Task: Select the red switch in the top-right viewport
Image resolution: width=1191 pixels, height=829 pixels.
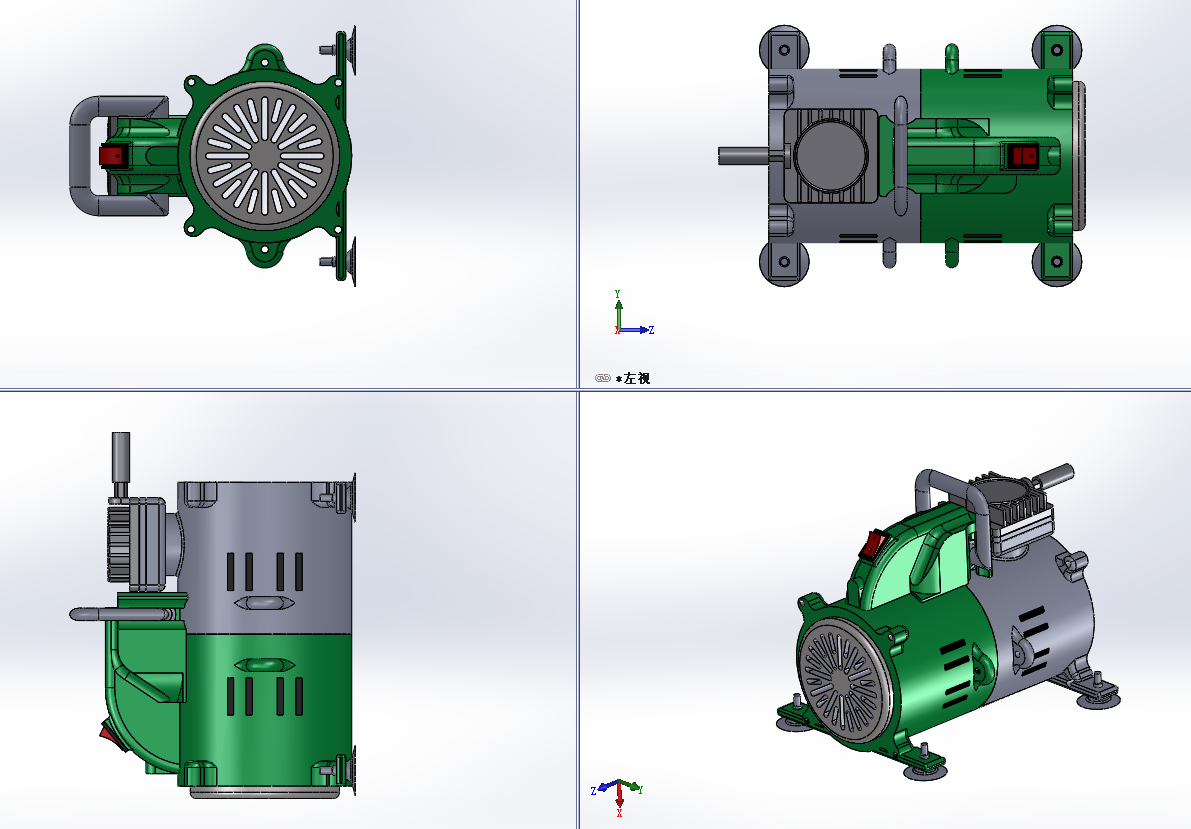Action: coord(1022,157)
